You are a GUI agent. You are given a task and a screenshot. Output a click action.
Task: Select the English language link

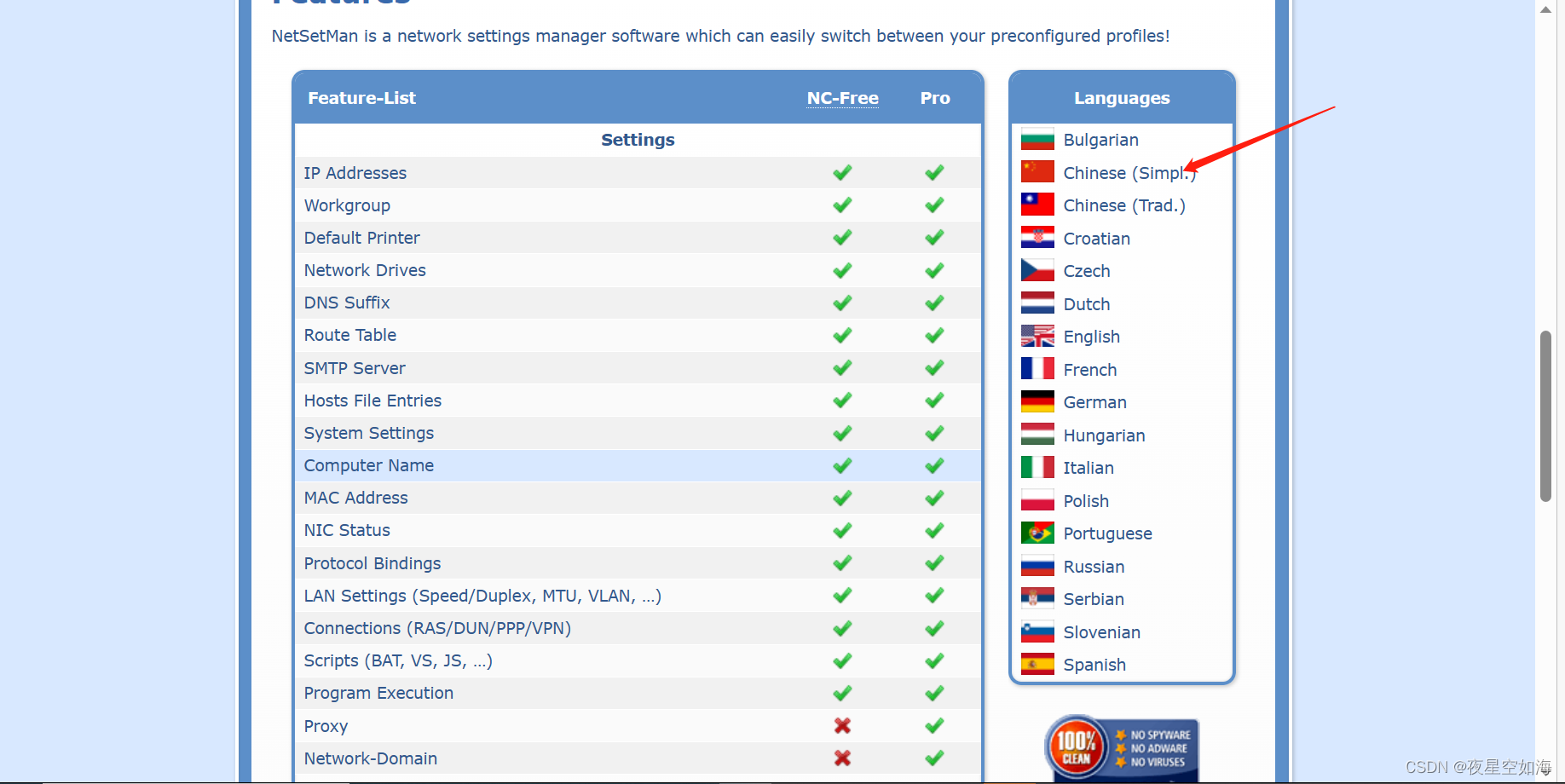(1091, 337)
